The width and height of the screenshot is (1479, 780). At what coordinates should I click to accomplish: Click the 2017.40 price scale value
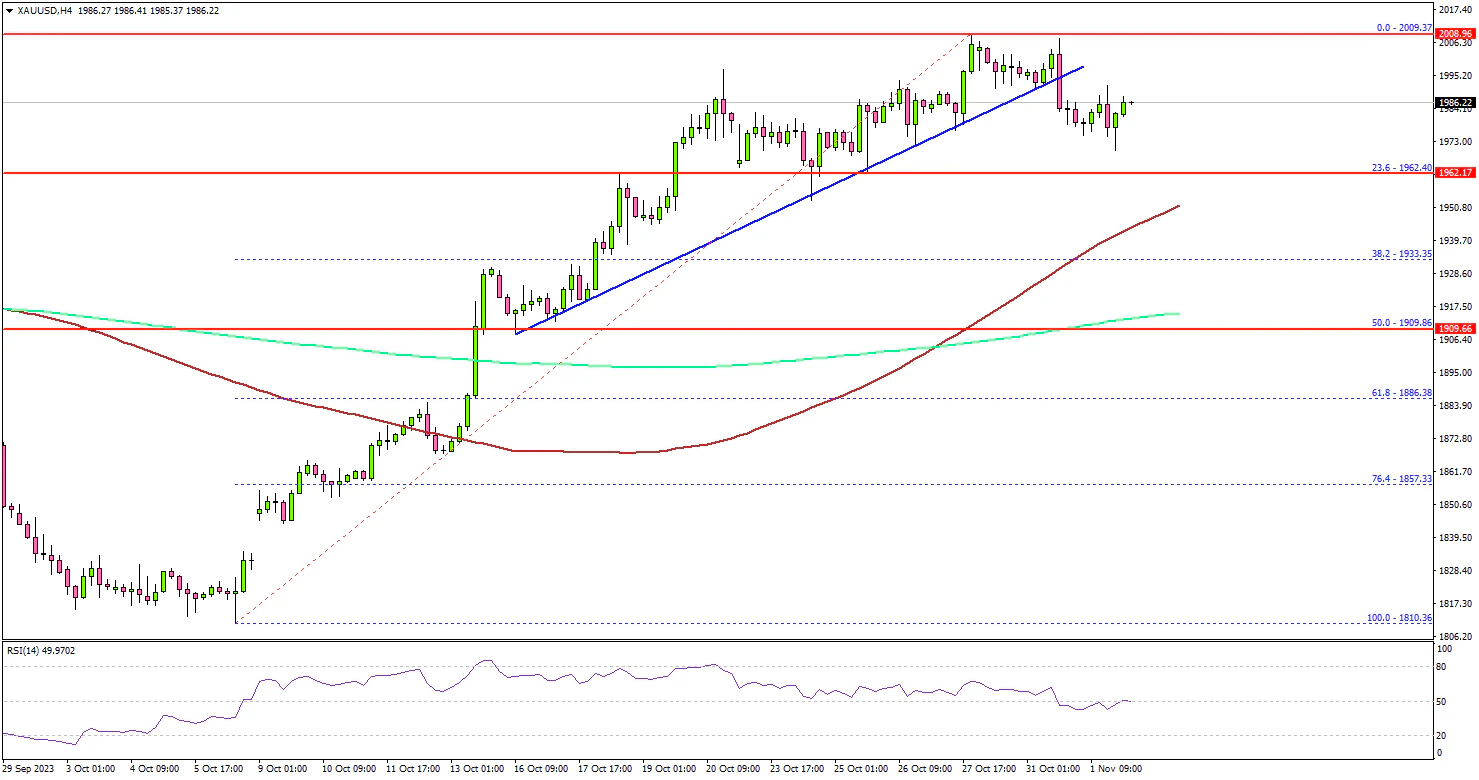click(x=1456, y=10)
